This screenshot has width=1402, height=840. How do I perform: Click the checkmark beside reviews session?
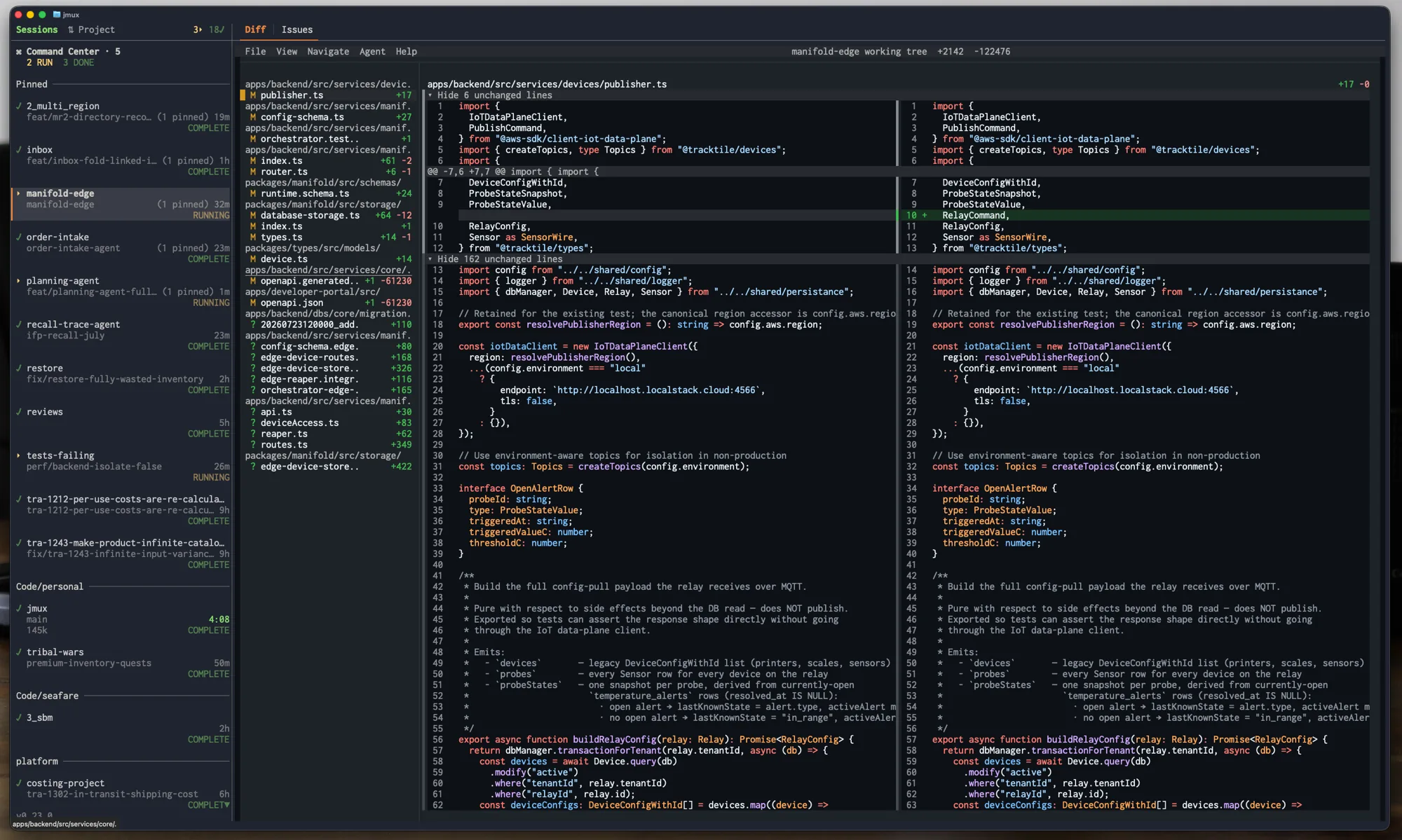tap(19, 412)
